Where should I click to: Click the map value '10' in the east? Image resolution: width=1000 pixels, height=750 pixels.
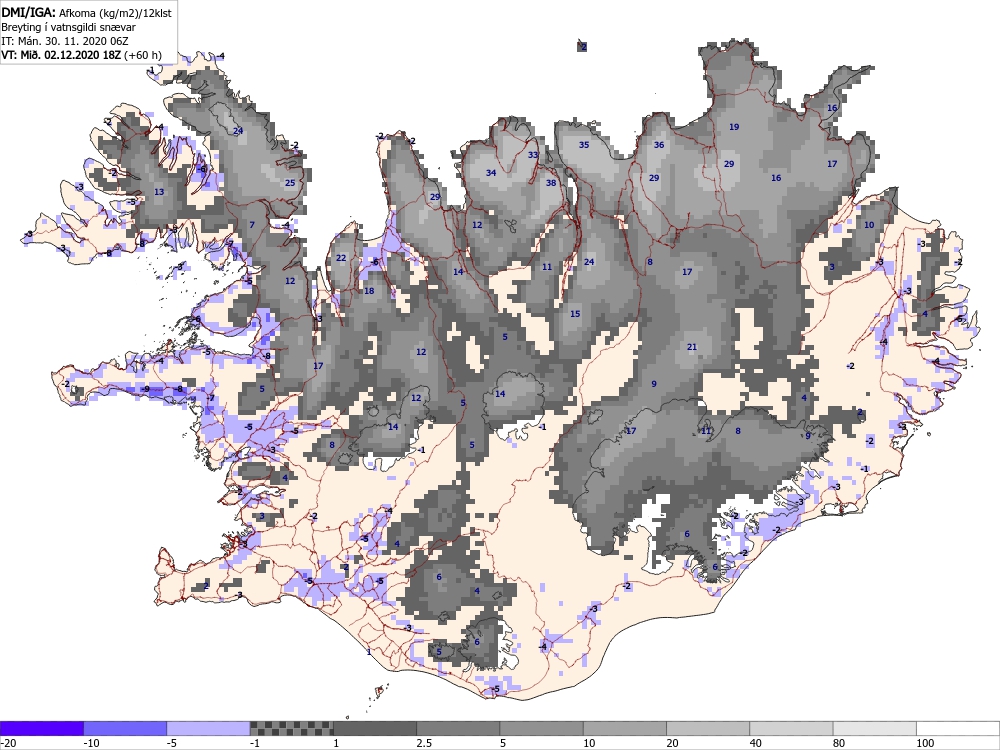coord(869,224)
